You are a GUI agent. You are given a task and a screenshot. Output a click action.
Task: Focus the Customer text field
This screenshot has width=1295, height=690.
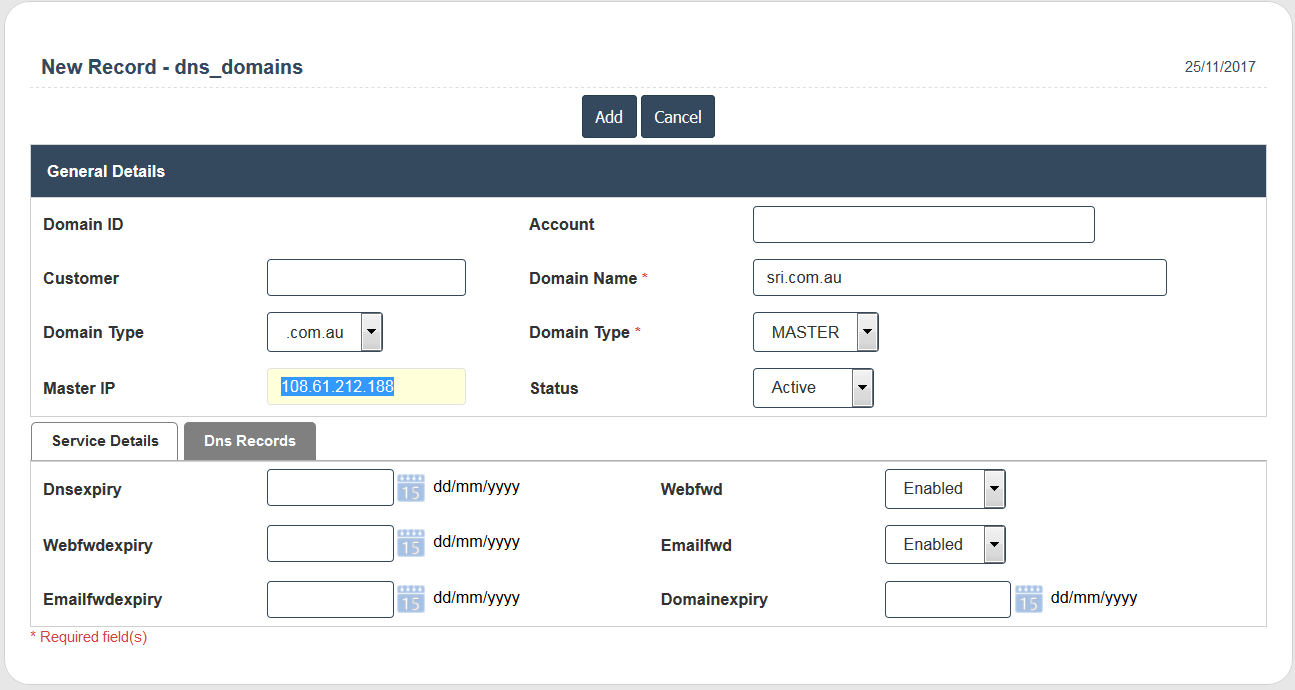point(366,278)
